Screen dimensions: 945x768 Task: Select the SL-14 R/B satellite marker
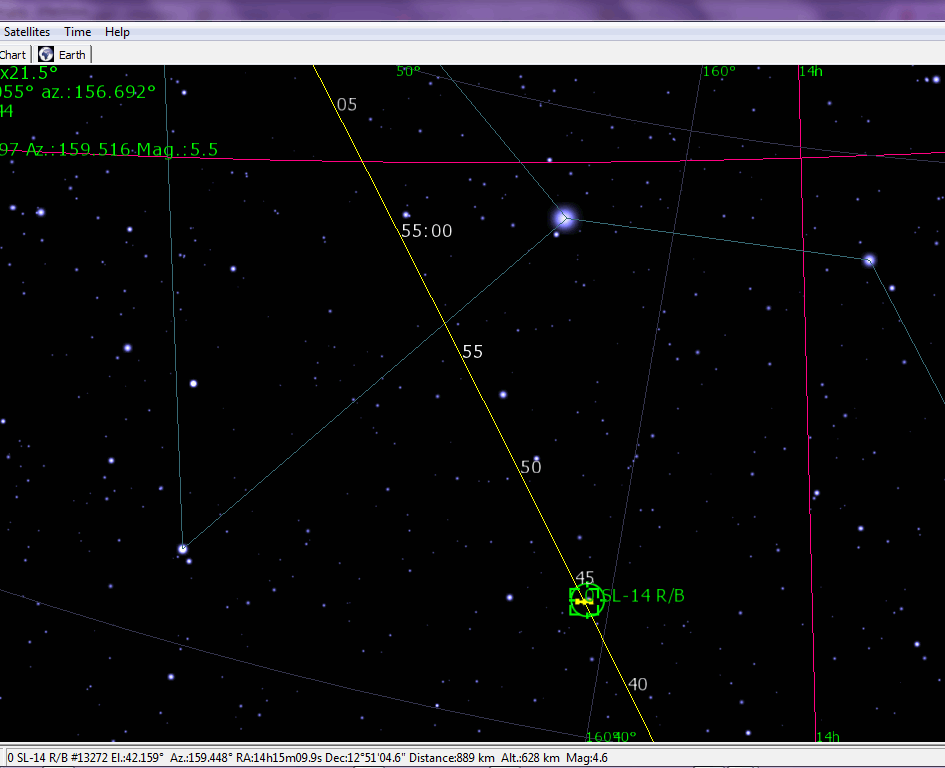584,601
